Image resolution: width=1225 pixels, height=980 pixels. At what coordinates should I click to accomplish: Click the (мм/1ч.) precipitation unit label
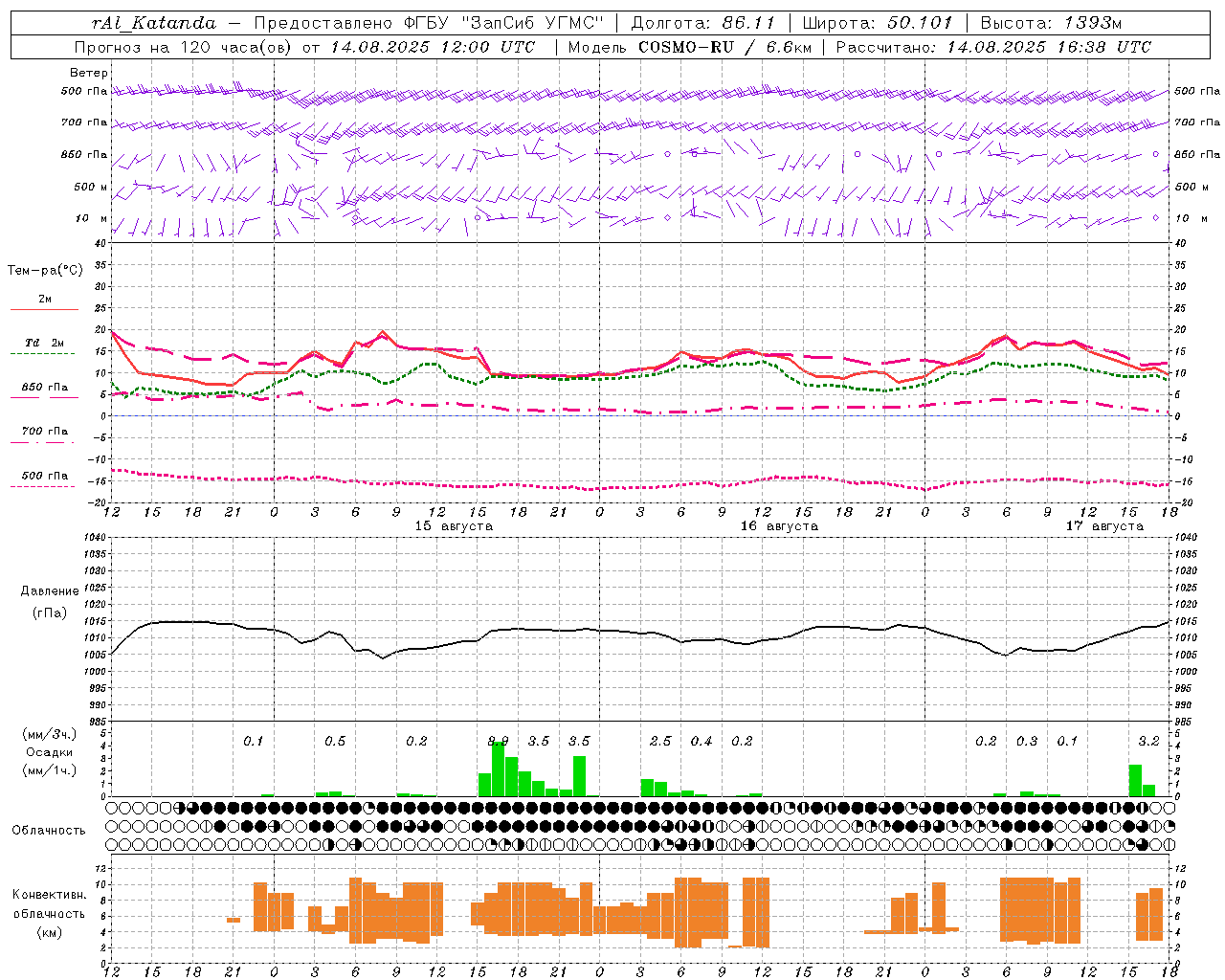49,770
